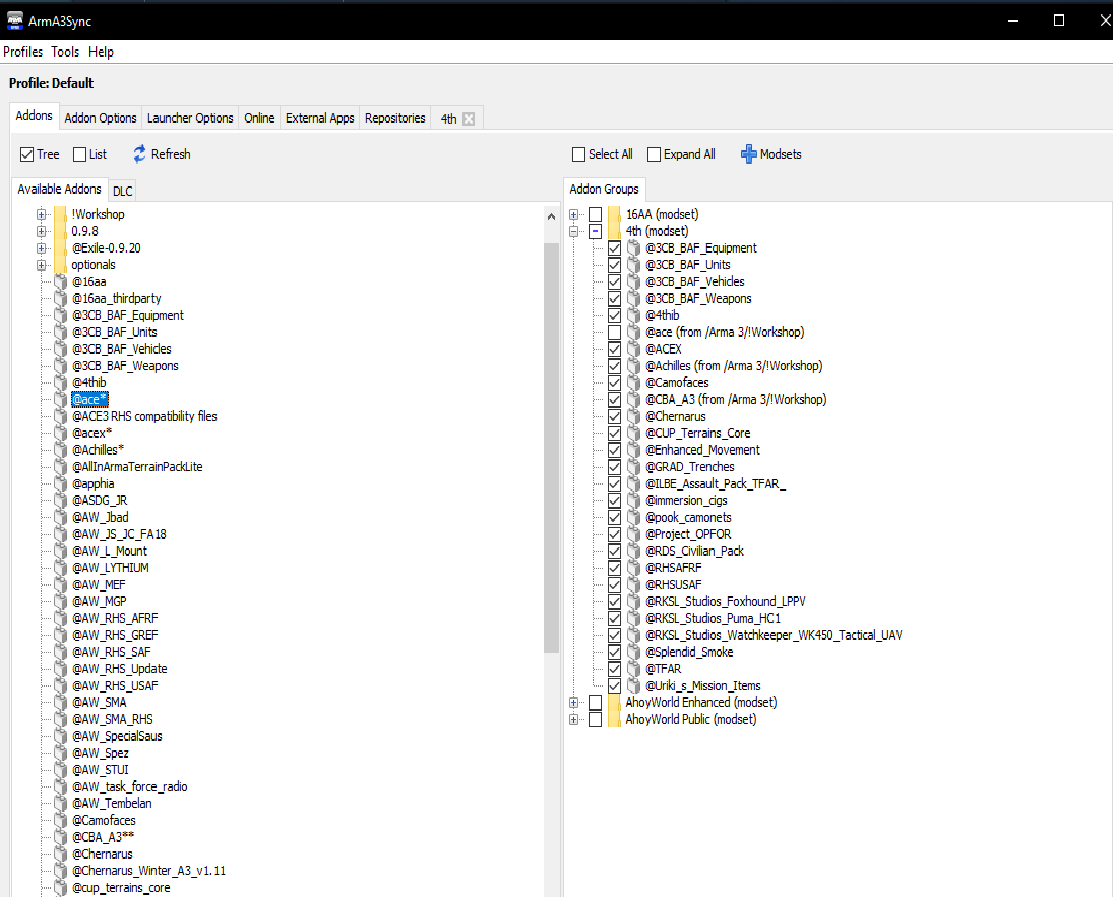Screen dimensions: 1113x897
Task: Enable the List view checkbox
Action: (80, 154)
